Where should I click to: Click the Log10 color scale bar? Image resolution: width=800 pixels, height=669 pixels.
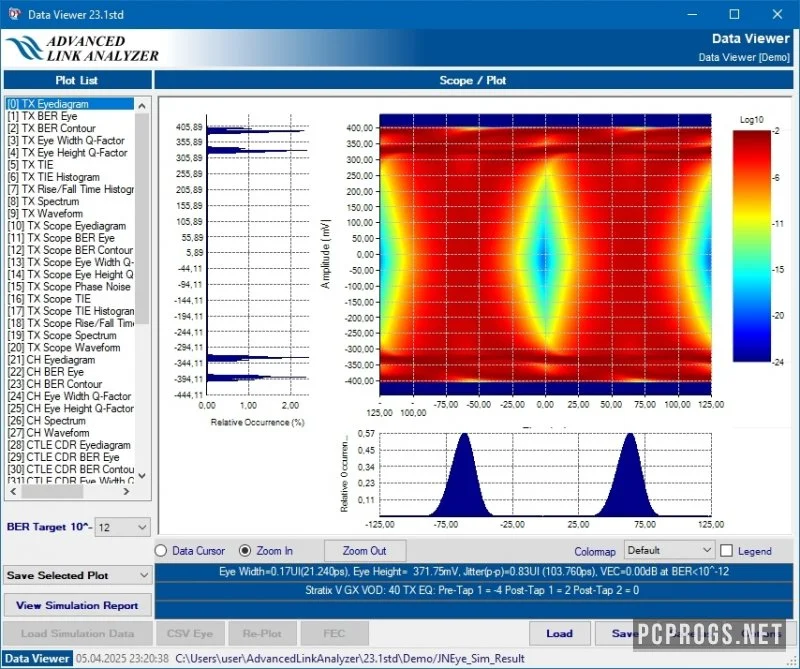[x=752, y=246]
